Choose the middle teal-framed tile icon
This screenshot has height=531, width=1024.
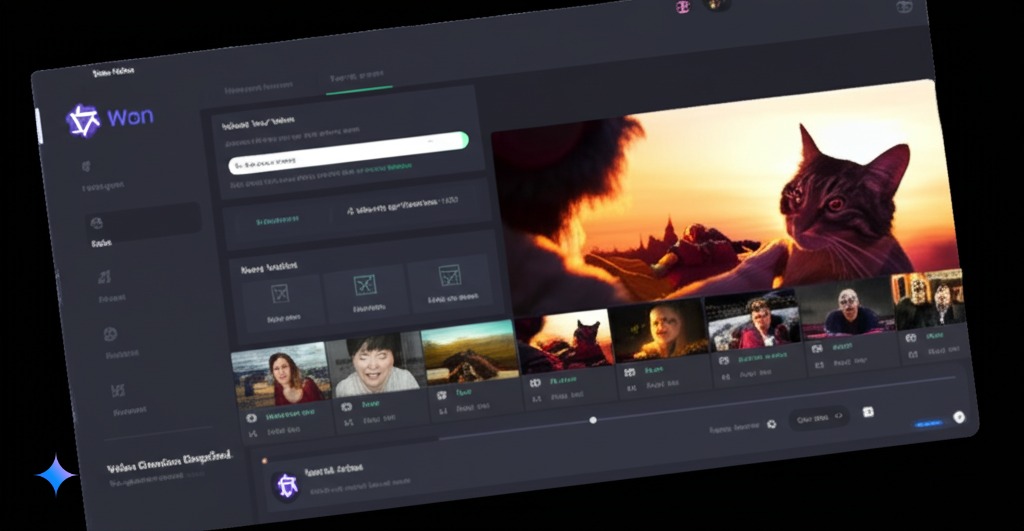[365, 284]
